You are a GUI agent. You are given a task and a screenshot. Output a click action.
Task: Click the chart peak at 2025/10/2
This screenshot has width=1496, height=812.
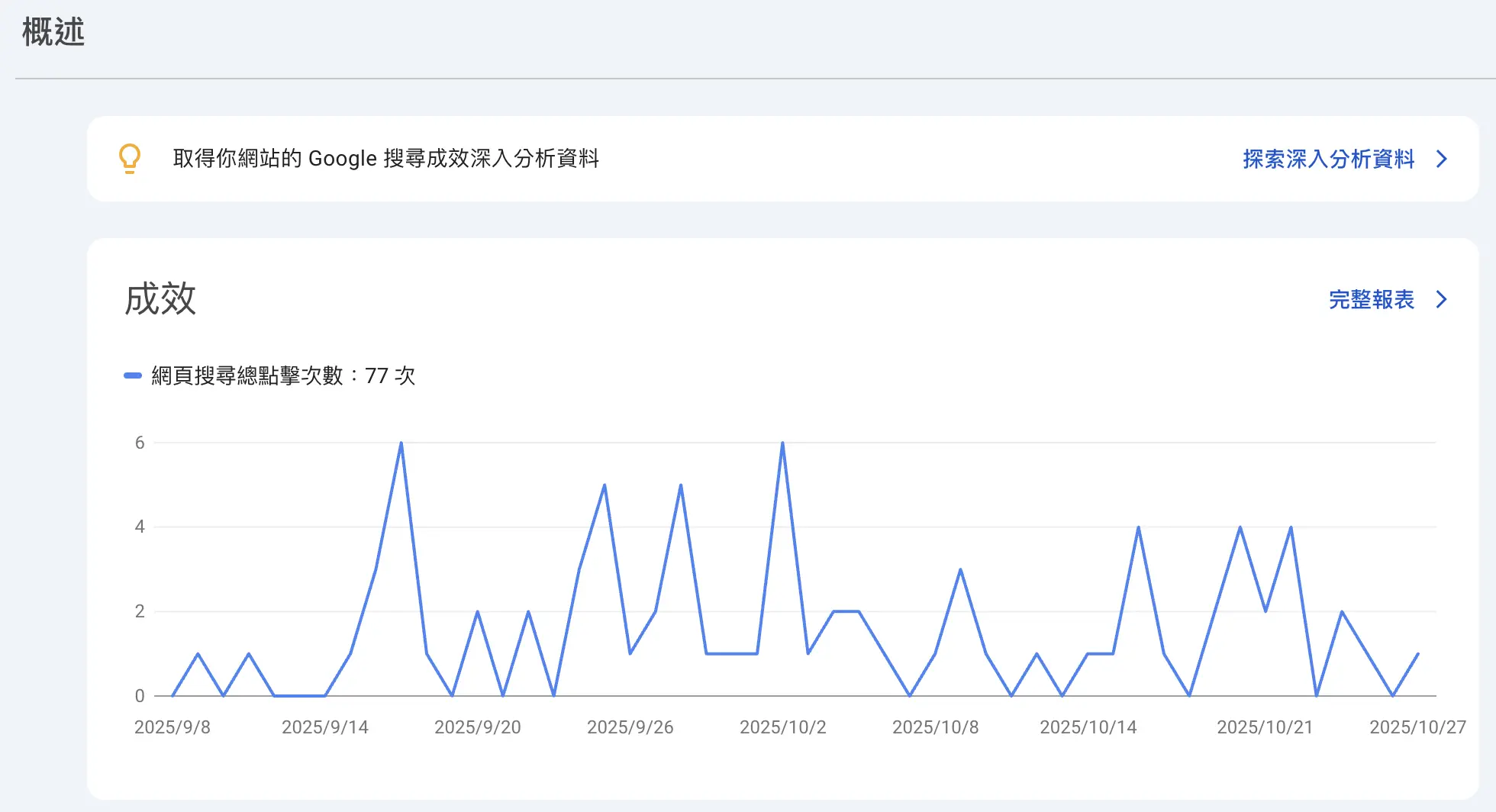pyautogui.click(x=782, y=443)
